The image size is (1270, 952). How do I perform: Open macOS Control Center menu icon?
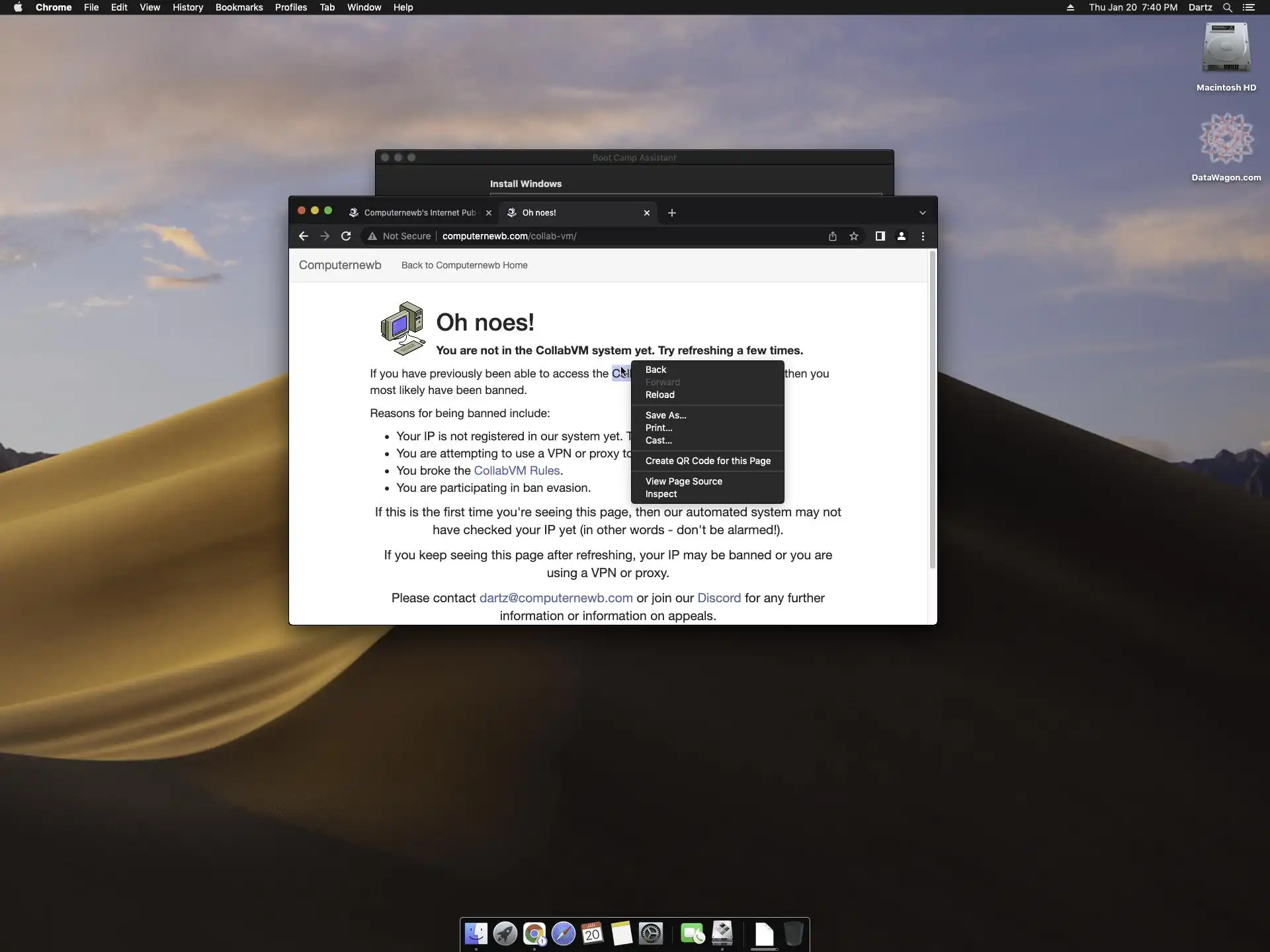[1248, 7]
